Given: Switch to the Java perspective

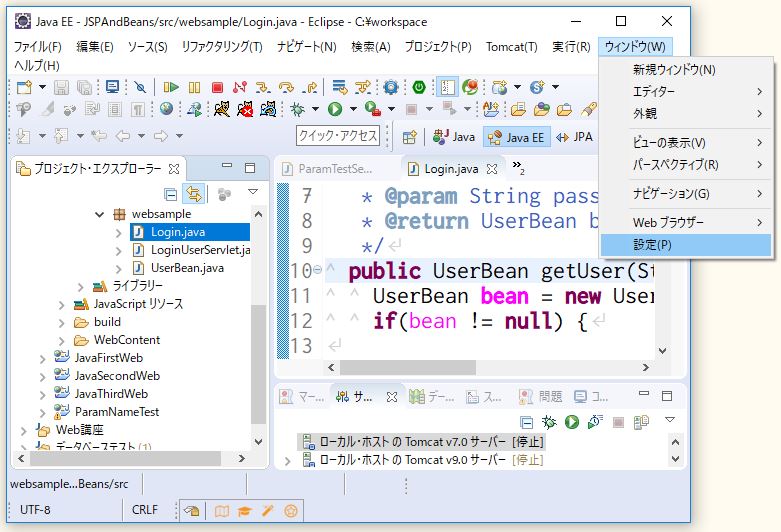Looking at the screenshot, I should point(454,137).
